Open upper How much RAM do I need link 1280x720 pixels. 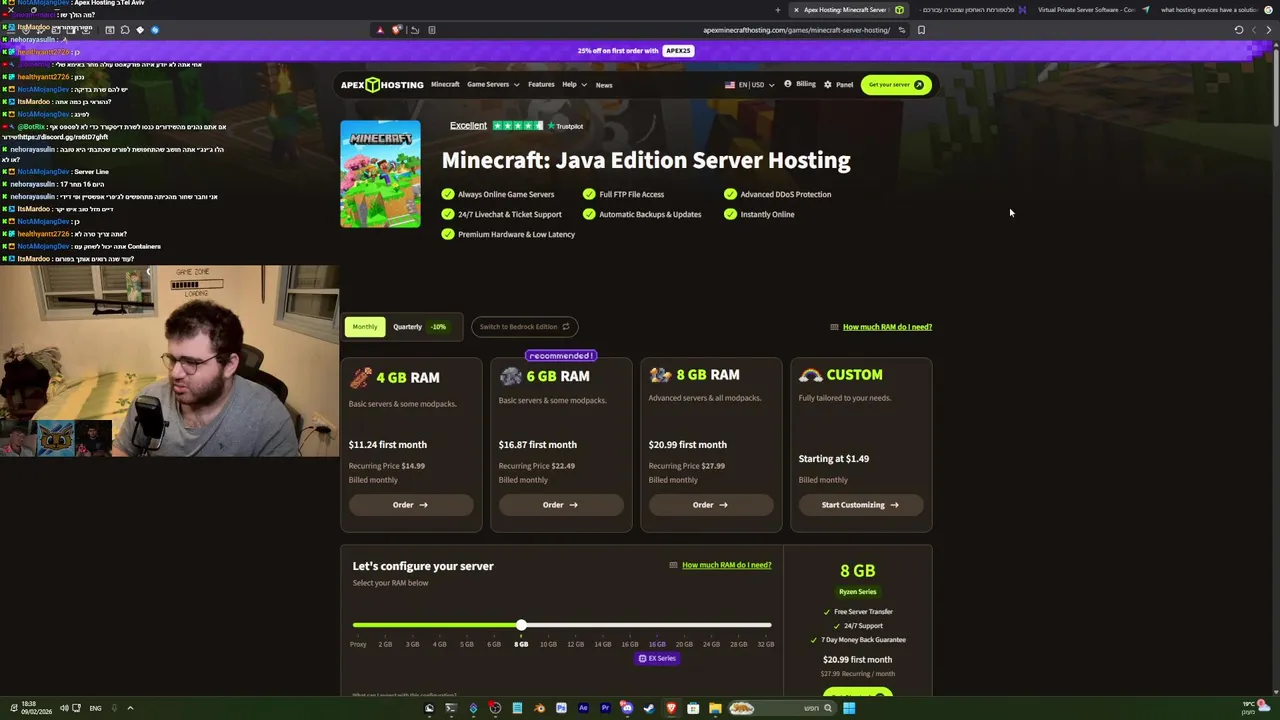click(887, 327)
